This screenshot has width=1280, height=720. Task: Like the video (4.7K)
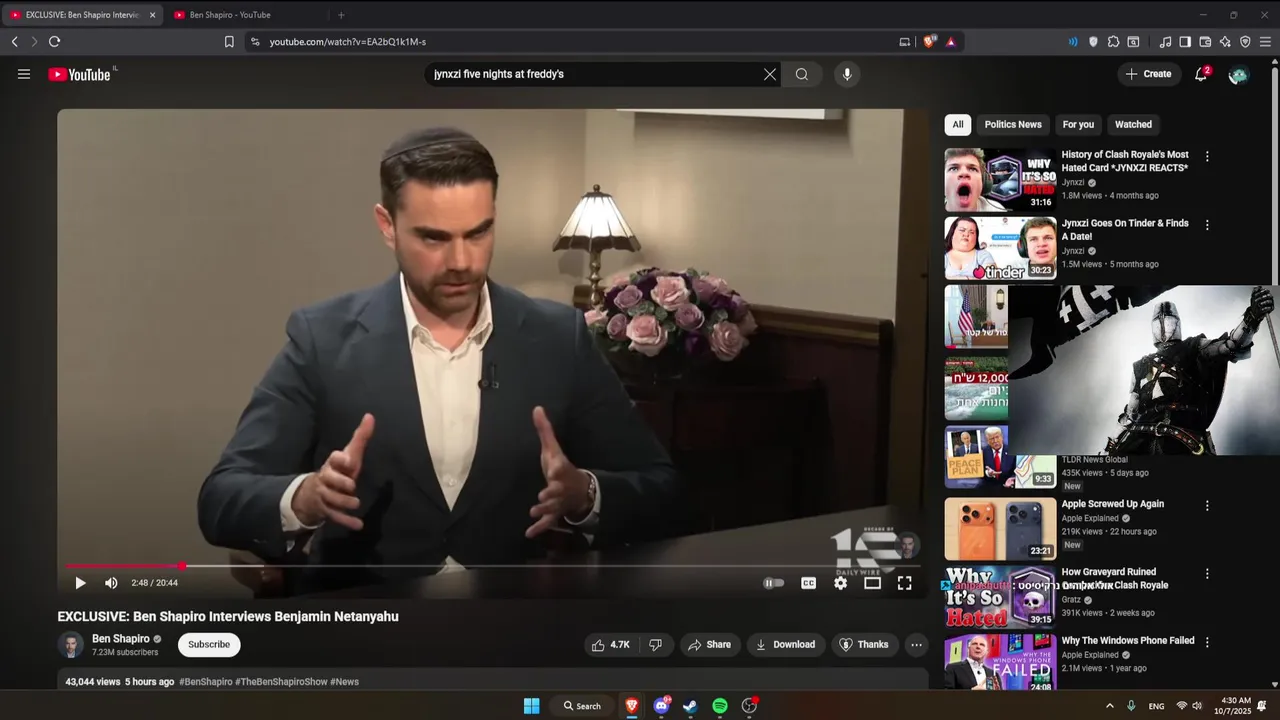click(x=610, y=645)
